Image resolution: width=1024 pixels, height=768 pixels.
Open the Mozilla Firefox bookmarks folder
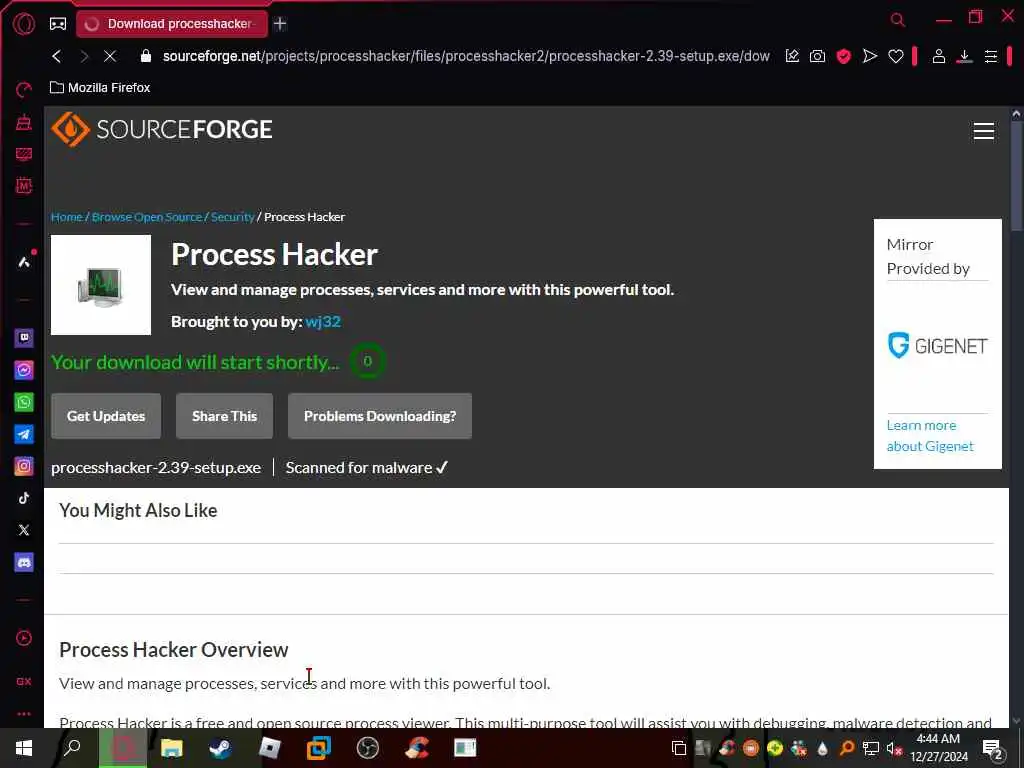click(100, 88)
